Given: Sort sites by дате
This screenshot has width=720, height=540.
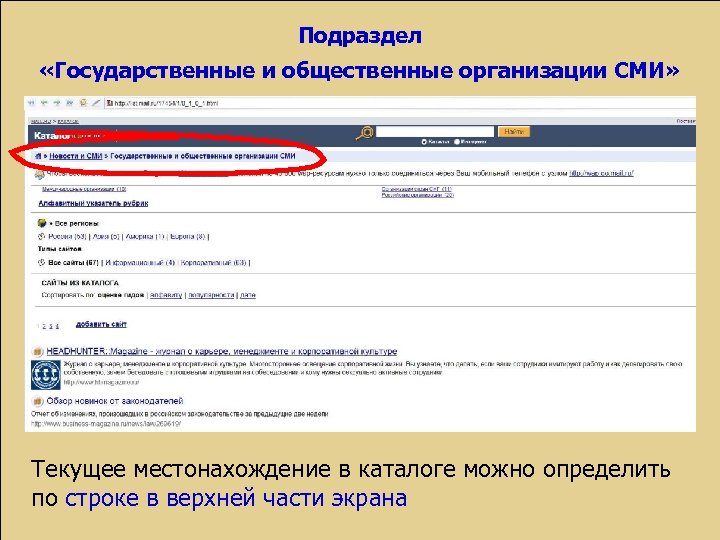Looking at the screenshot, I should click(x=248, y=295).
